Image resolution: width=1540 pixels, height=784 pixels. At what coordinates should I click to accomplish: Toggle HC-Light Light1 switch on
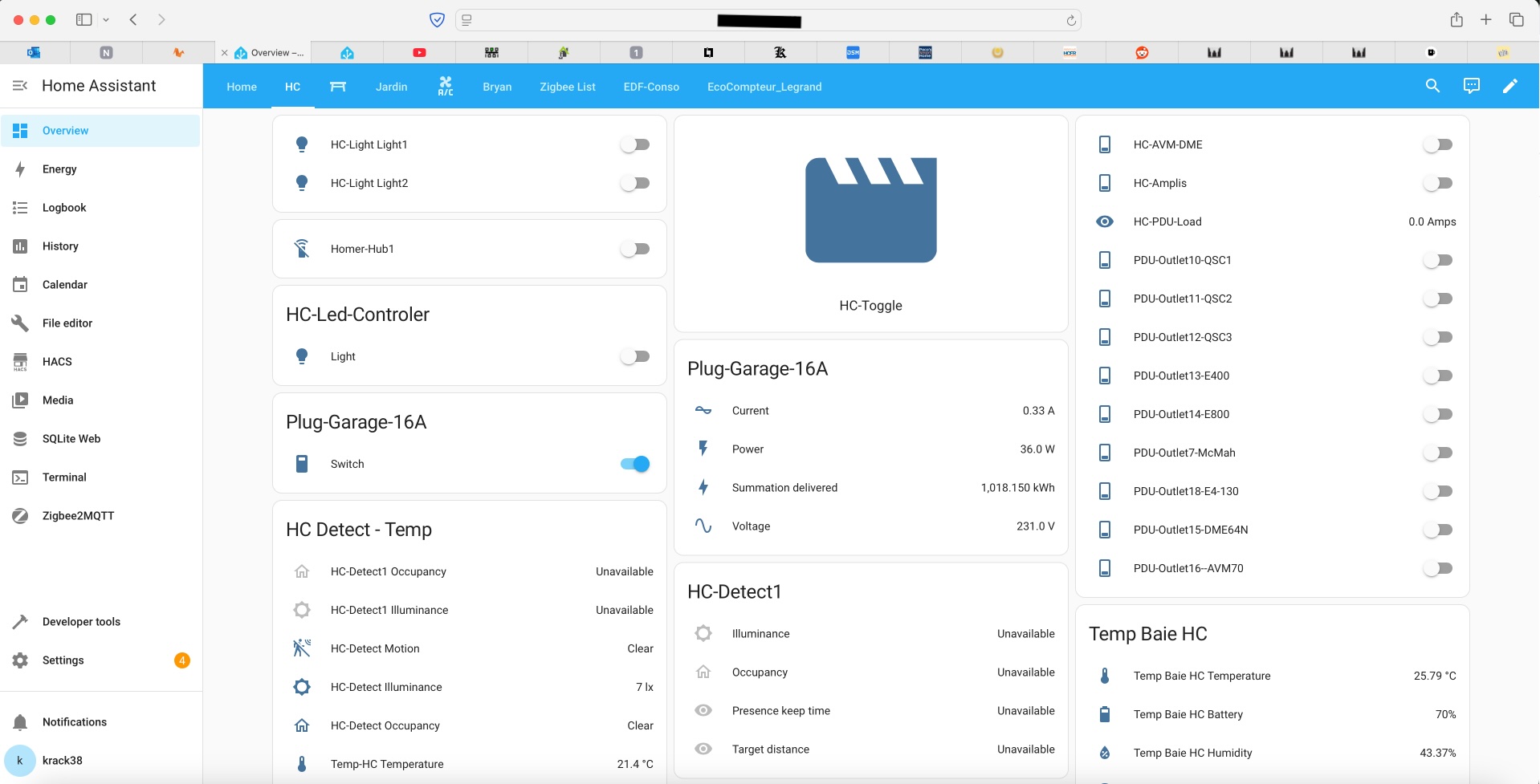pos(634,144)
